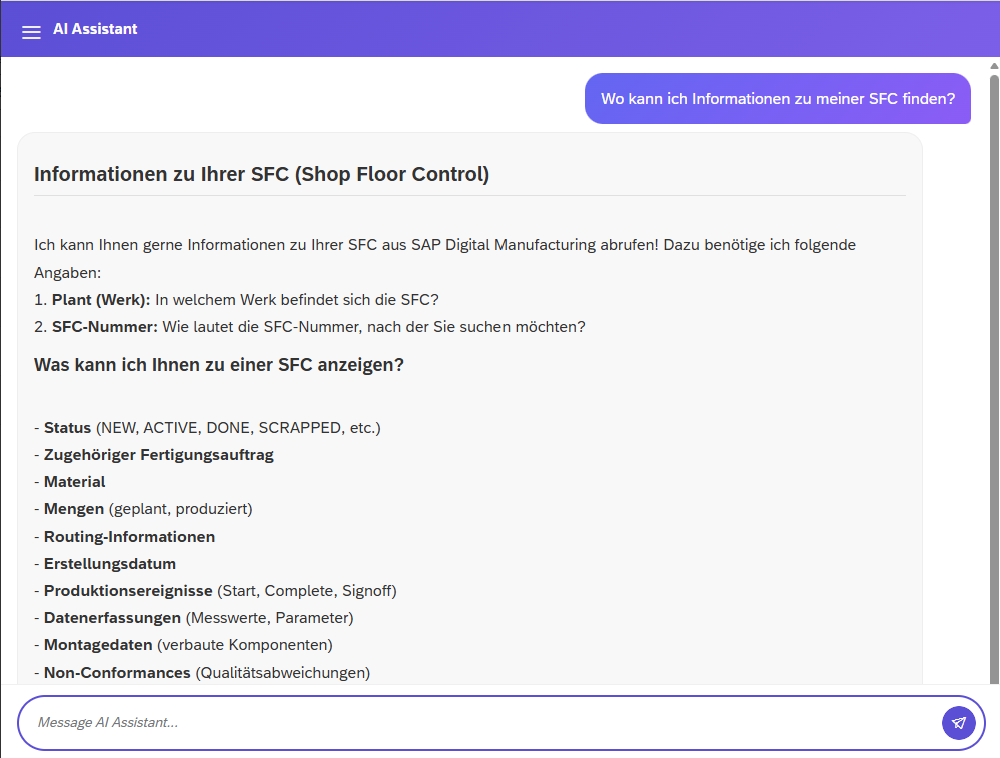1000x758 pixels.
Task: Click the Material bullet
Action: [70, 482]
